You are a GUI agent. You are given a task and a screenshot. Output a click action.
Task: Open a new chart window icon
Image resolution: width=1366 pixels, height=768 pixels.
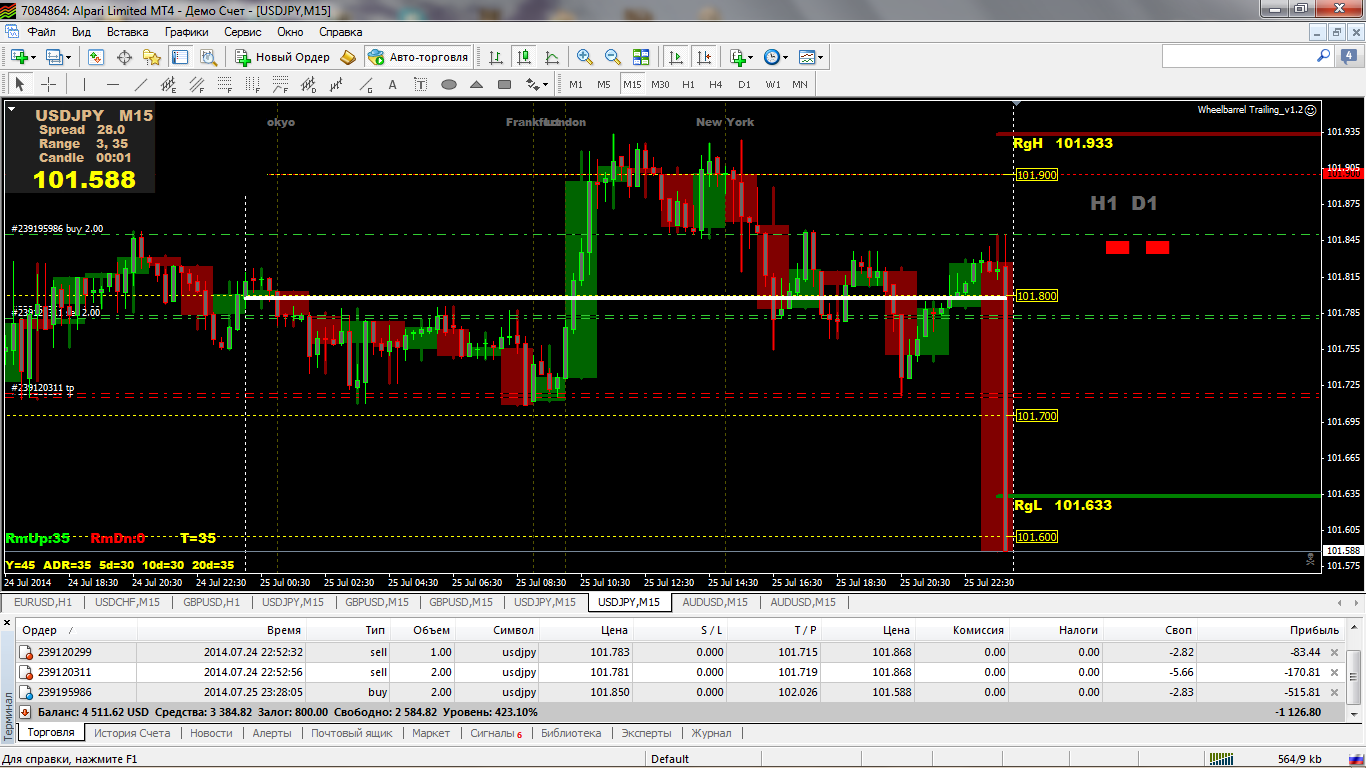pos(19,57)
